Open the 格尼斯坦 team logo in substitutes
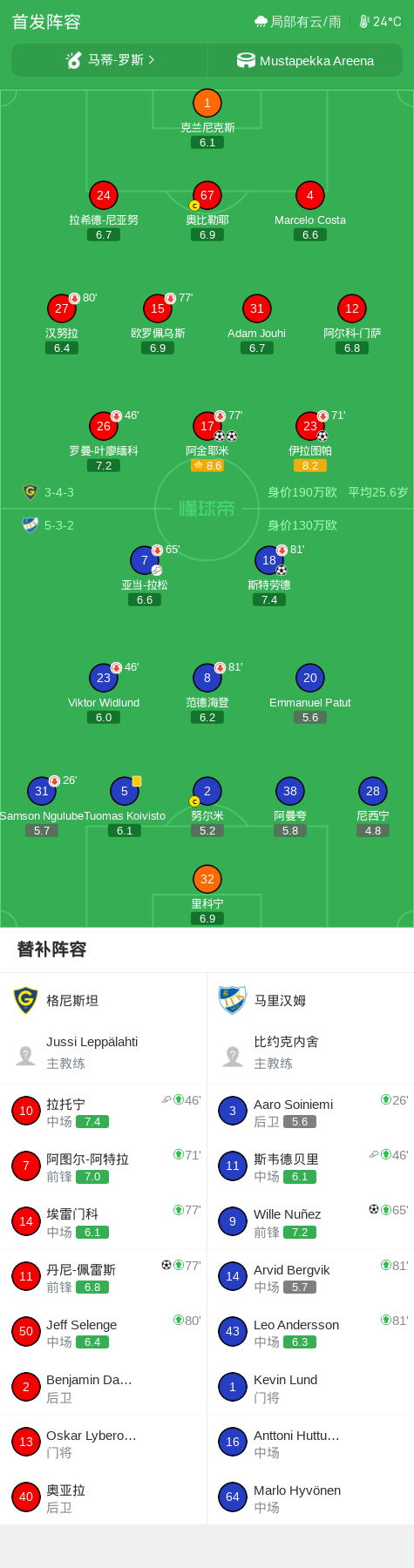414x1568 pixels. [x=26, y=1000]
